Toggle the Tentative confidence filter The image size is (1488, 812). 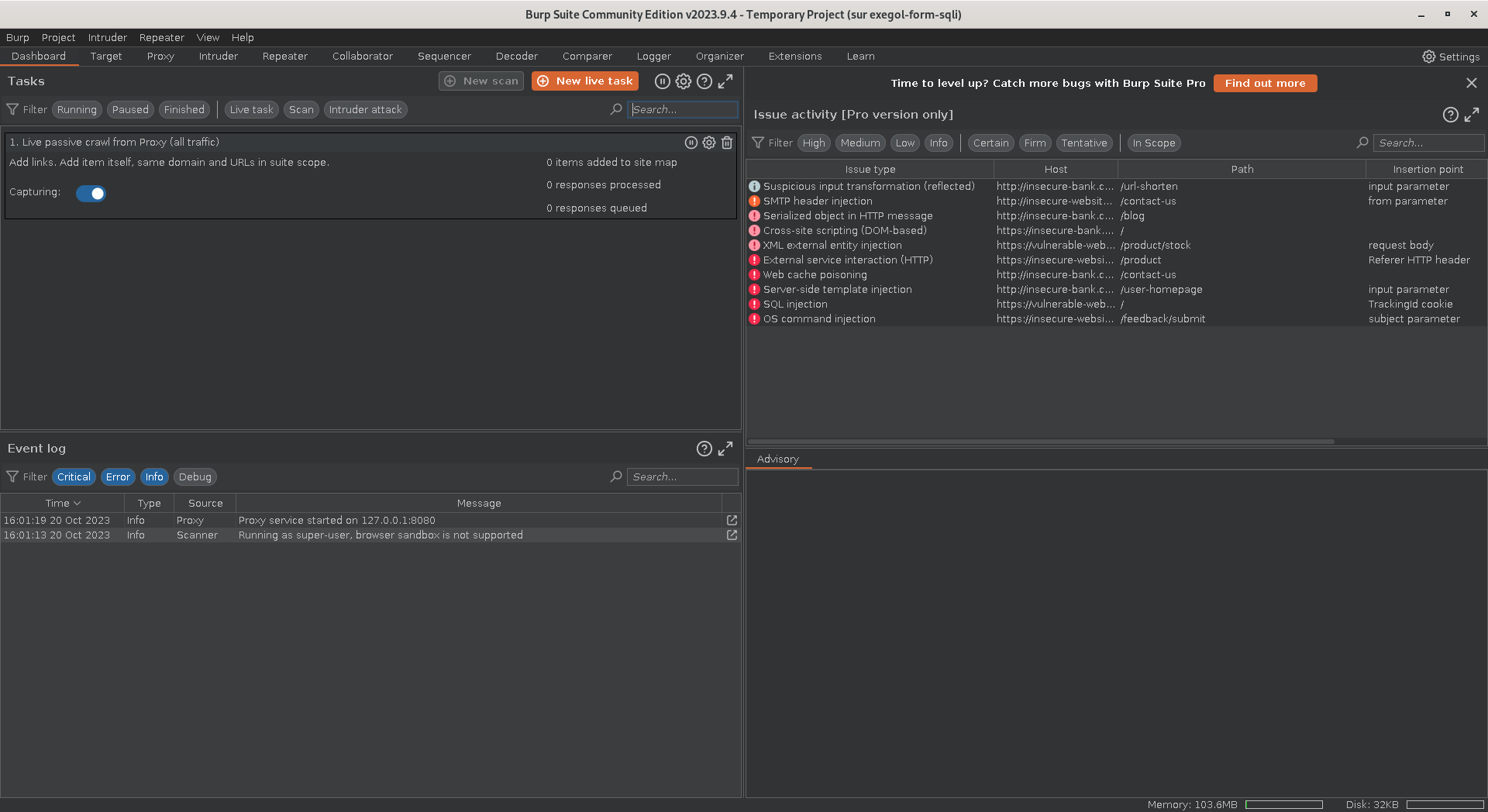point(1084,143)
